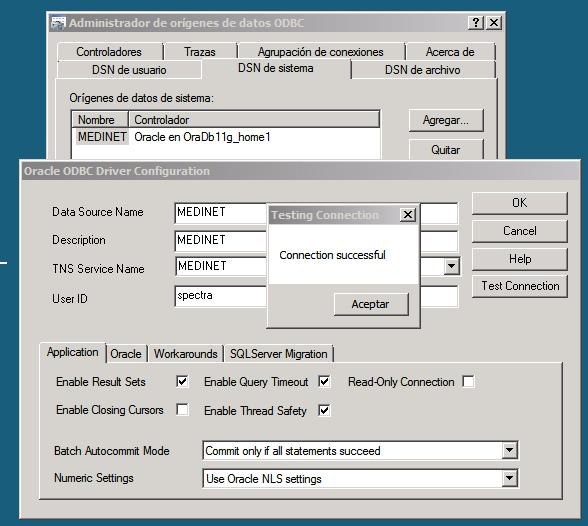Open the Oracle tab in driver configuration
Image resolution: width=588 pixels, height=526 pixels.
pos(126,354)
